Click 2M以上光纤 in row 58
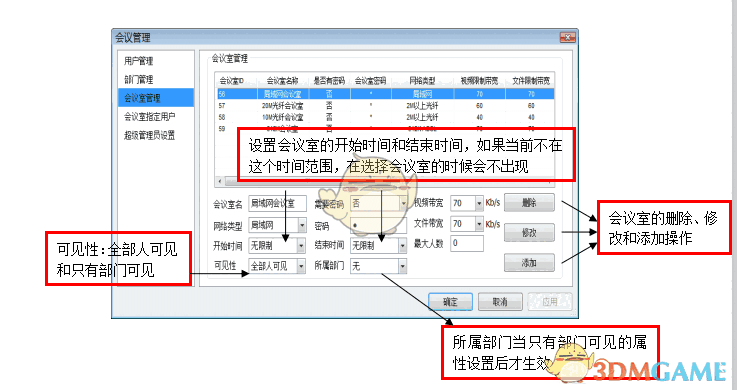Viewport: 737px width, 390px height. pos(422,117)
